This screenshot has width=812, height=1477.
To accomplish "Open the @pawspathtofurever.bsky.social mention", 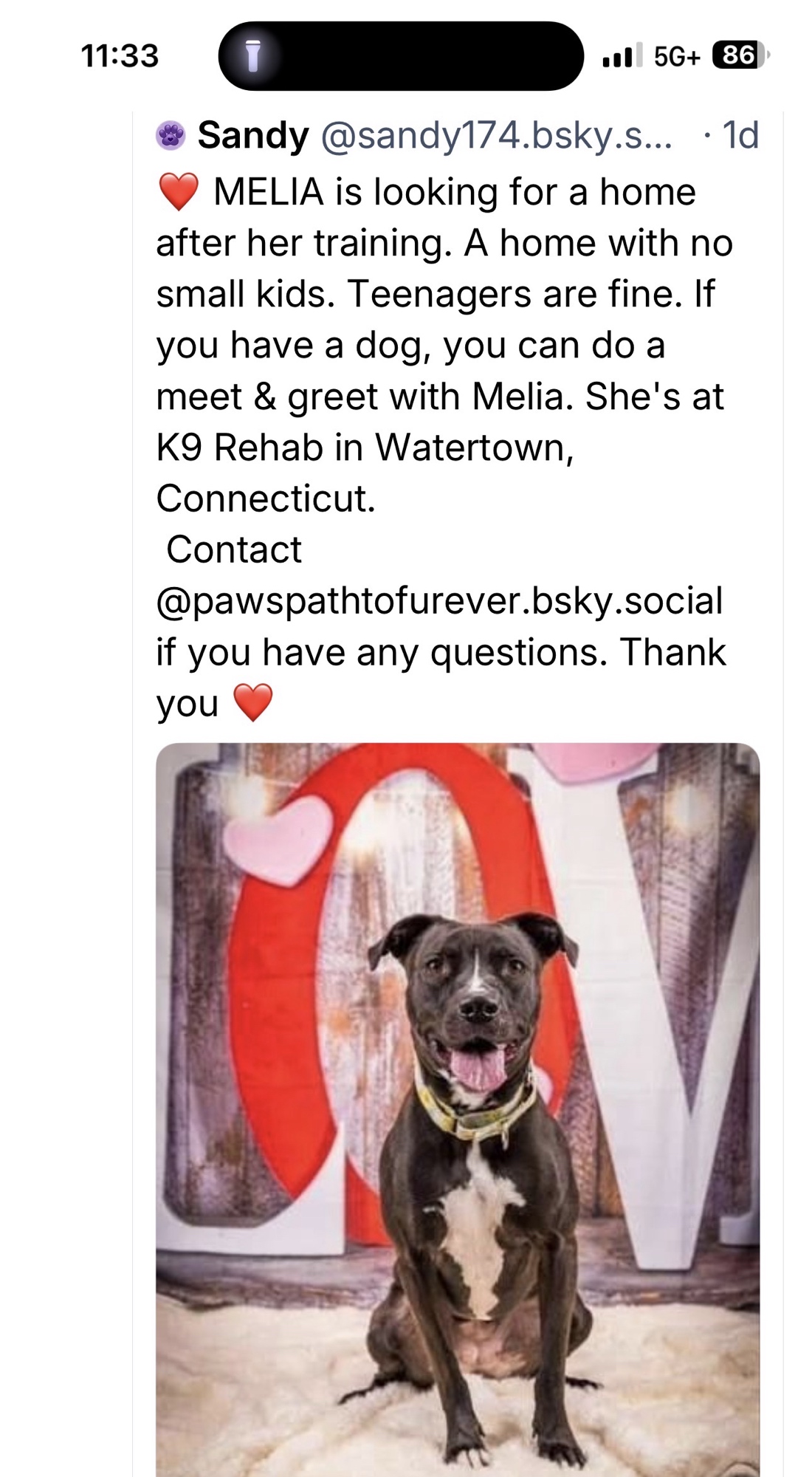I will pos(439,601).
